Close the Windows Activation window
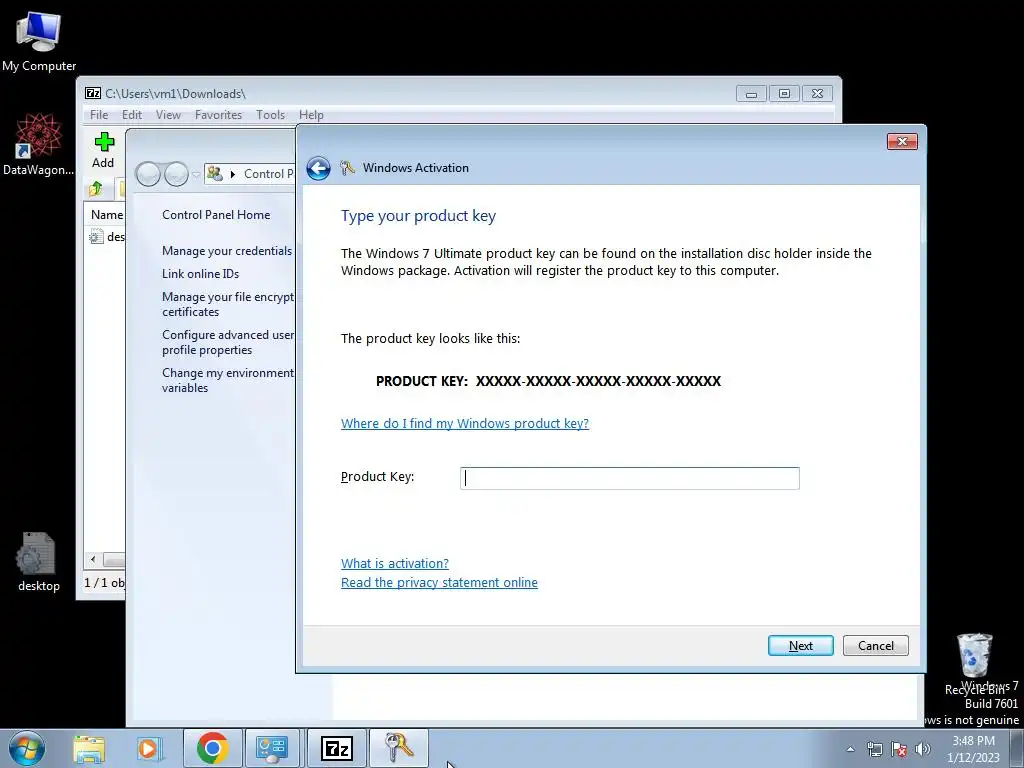The height and width of the screenshot is (768, 1024). [x=902, y=141]
